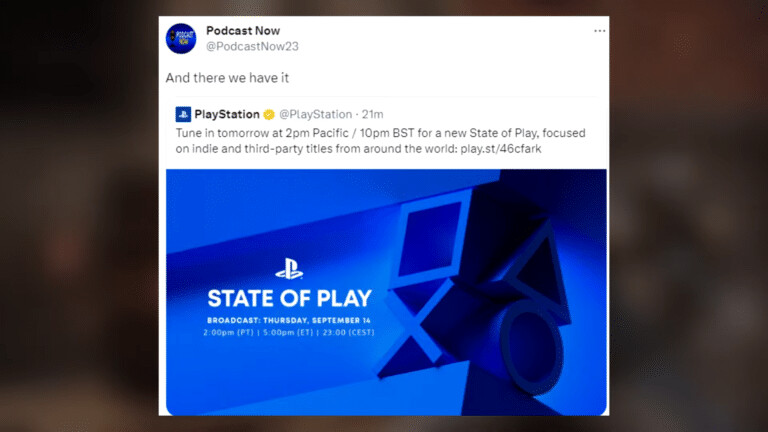Click the STATE OF PLAY headline in the image

[289, 298]
